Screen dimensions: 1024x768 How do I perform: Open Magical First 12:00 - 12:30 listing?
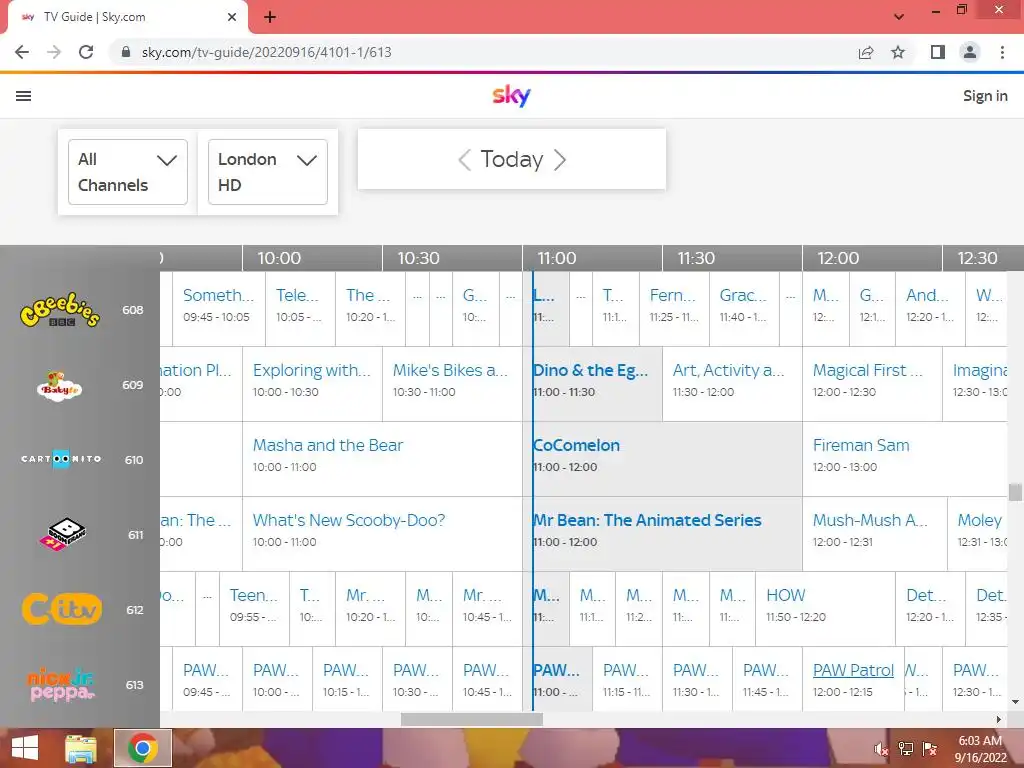coord(872,383)
